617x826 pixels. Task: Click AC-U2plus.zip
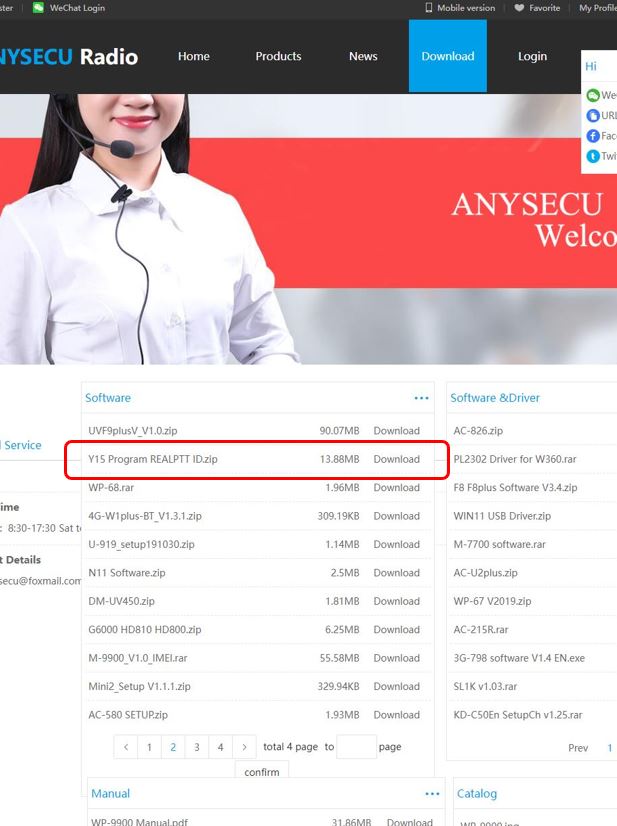pyautogui.click(x=485, y=573)
